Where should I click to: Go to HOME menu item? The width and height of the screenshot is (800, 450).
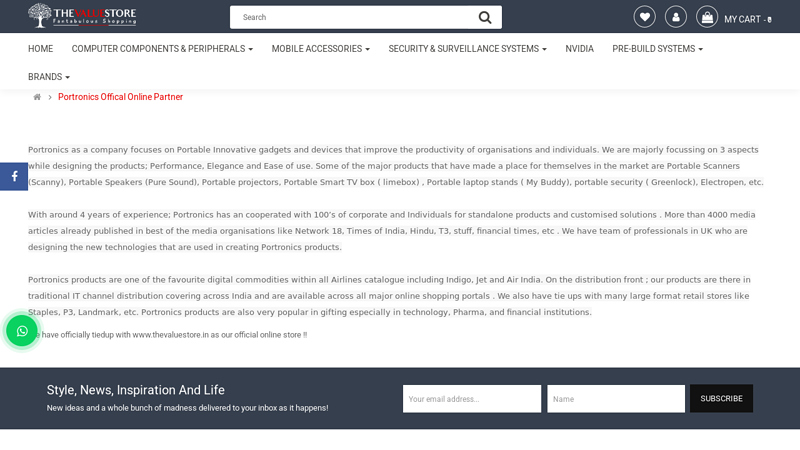click(x=40, y=48)
